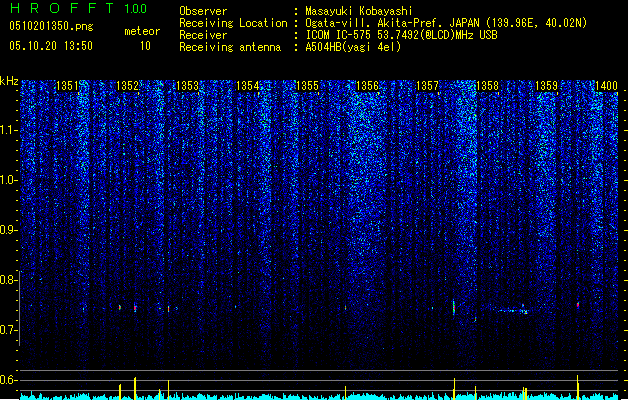
Task: Click the Observer label
Action: coord(203,11)
